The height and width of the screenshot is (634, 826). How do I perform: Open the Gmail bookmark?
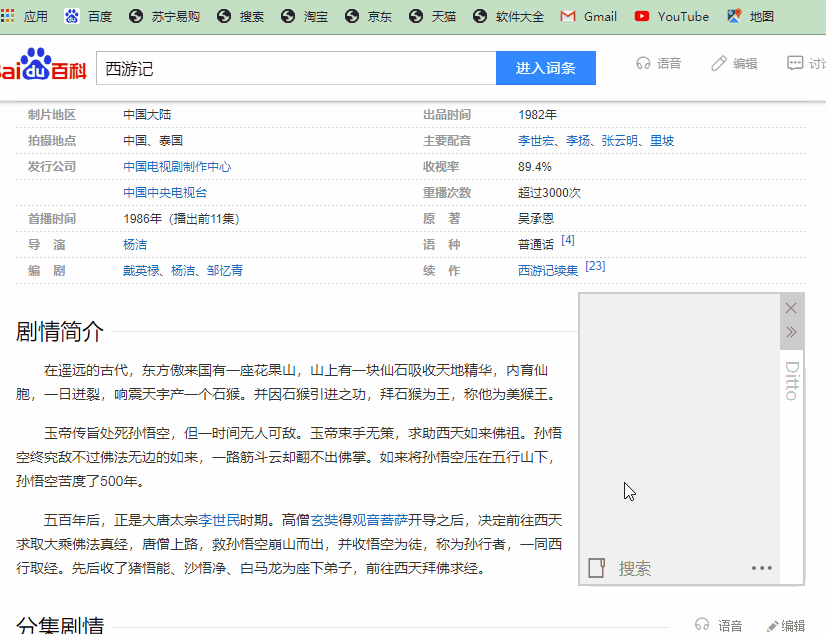pos(589,16)
